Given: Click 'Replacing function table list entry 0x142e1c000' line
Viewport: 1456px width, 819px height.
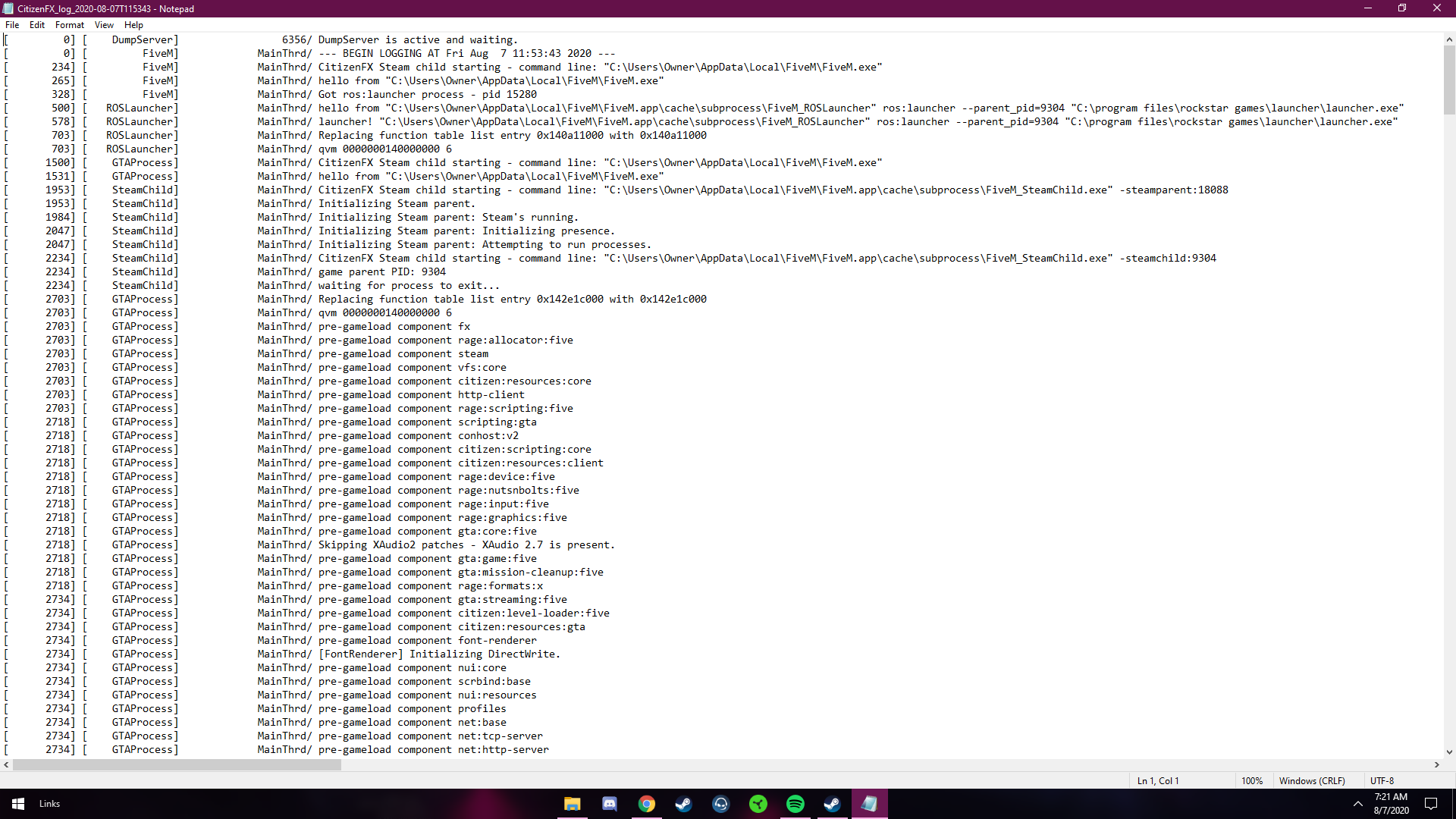Looking at the screenshot, I should click(x=512, y=300).
